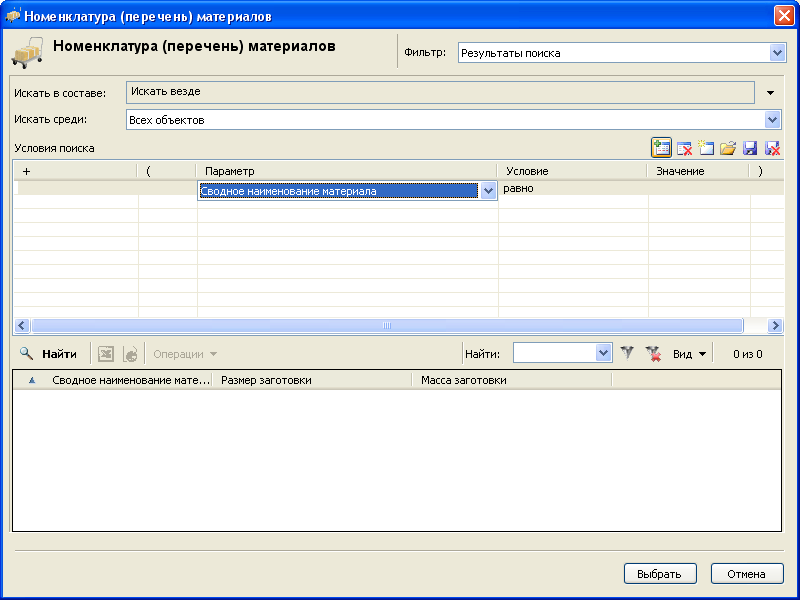Click the conditions grid horizontal scrollbar right arrow
The width and height of the screenshot is (800, 600).
tap(775, 325)
